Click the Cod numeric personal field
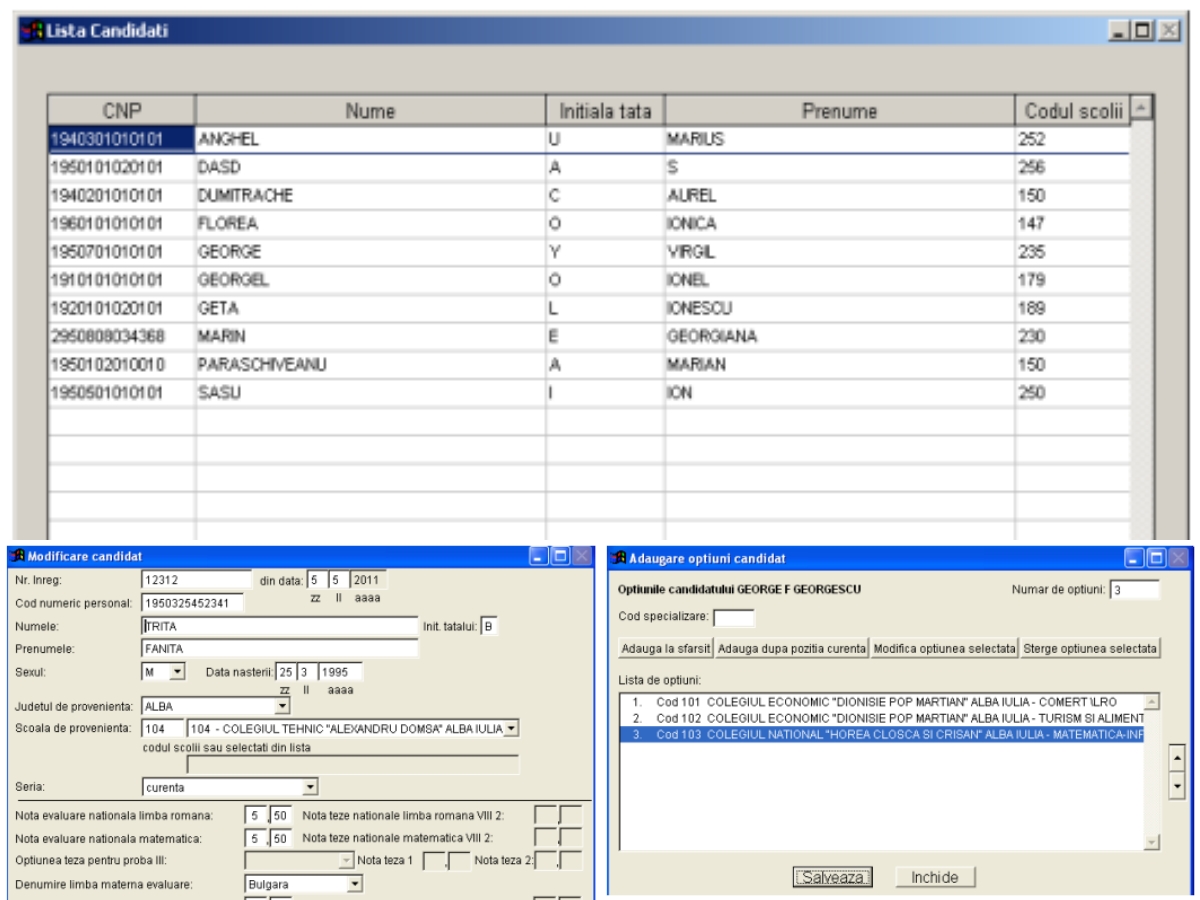The image size is (1200, 900). (193, 601)
